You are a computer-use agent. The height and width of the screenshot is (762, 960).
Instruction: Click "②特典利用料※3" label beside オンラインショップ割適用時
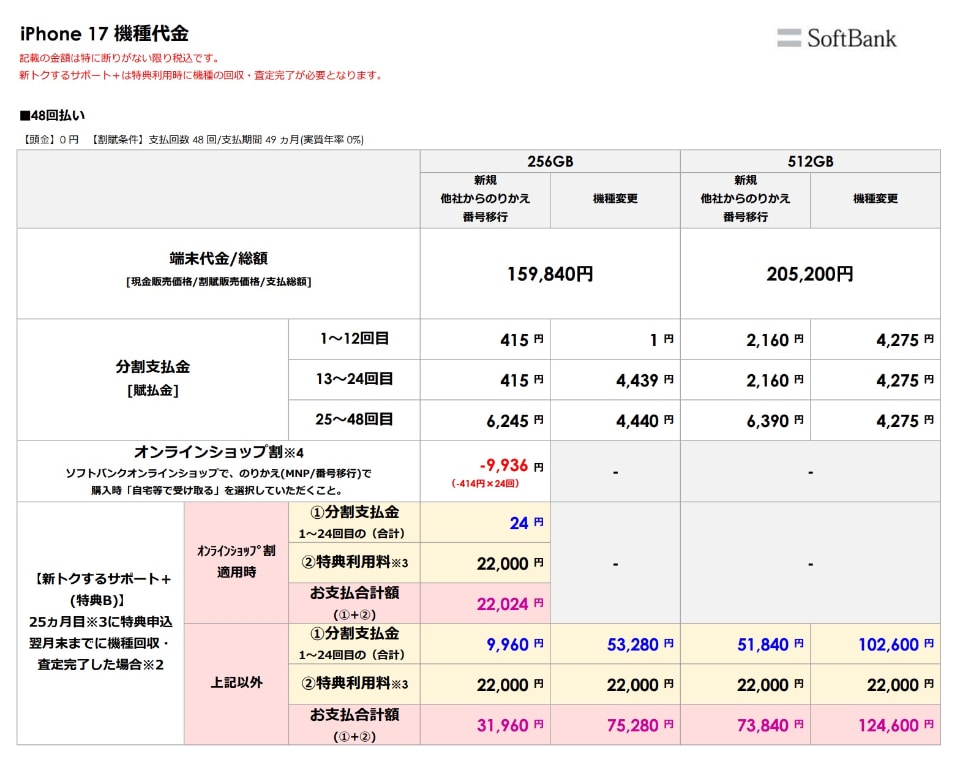click(354, 562)
